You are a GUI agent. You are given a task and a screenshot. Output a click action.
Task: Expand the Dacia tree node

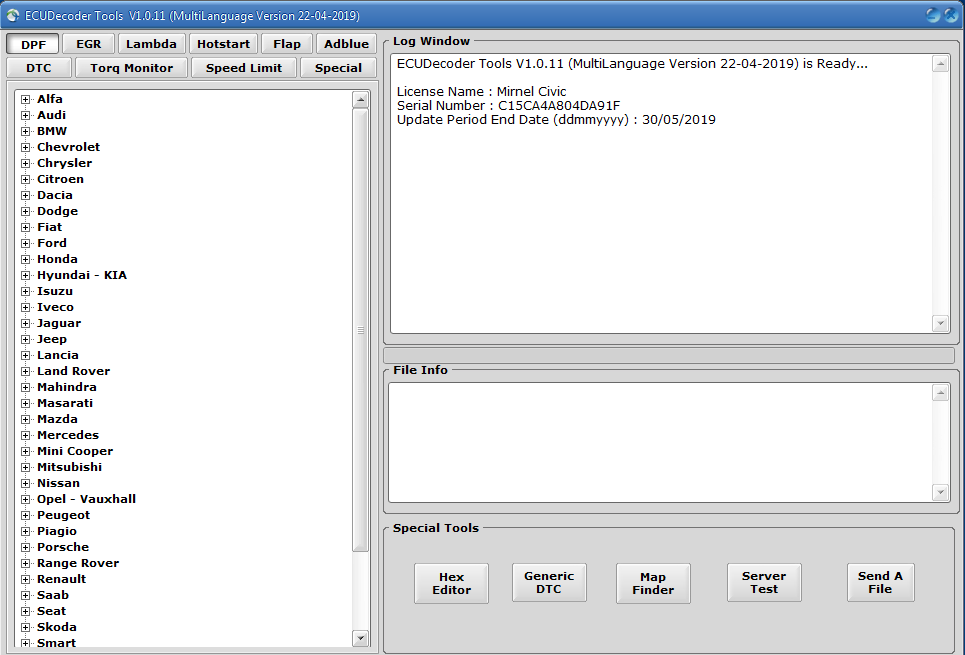point(25,195)
